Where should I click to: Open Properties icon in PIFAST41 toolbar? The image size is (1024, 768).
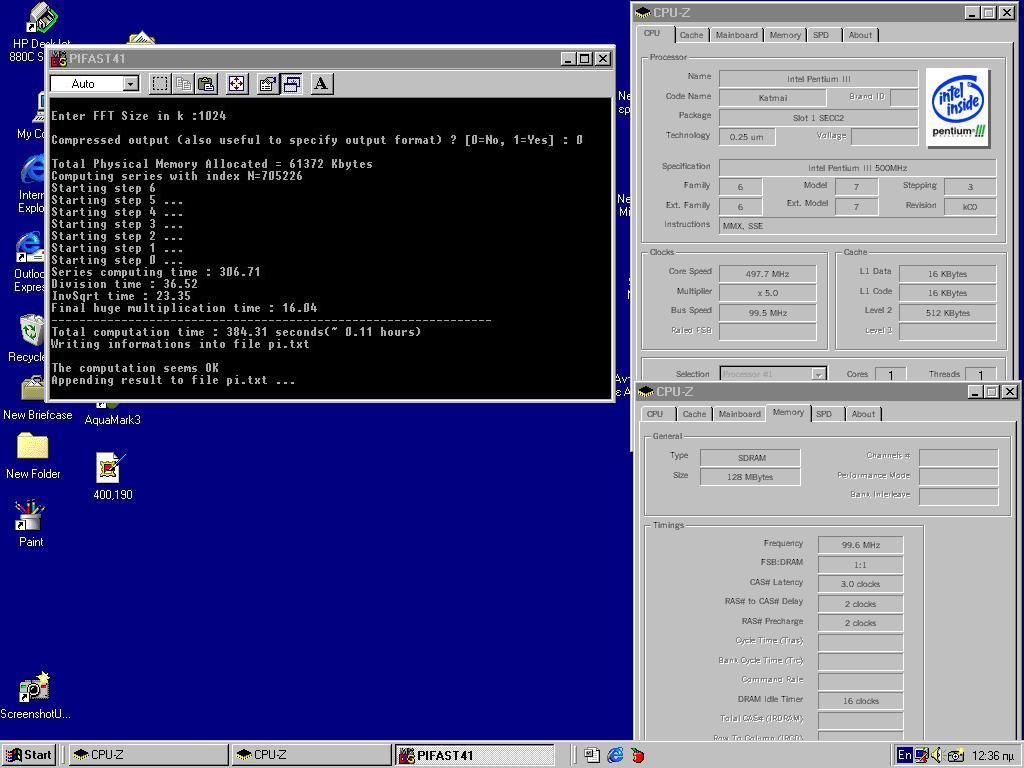pyautogui.click(x=267, y=84)
